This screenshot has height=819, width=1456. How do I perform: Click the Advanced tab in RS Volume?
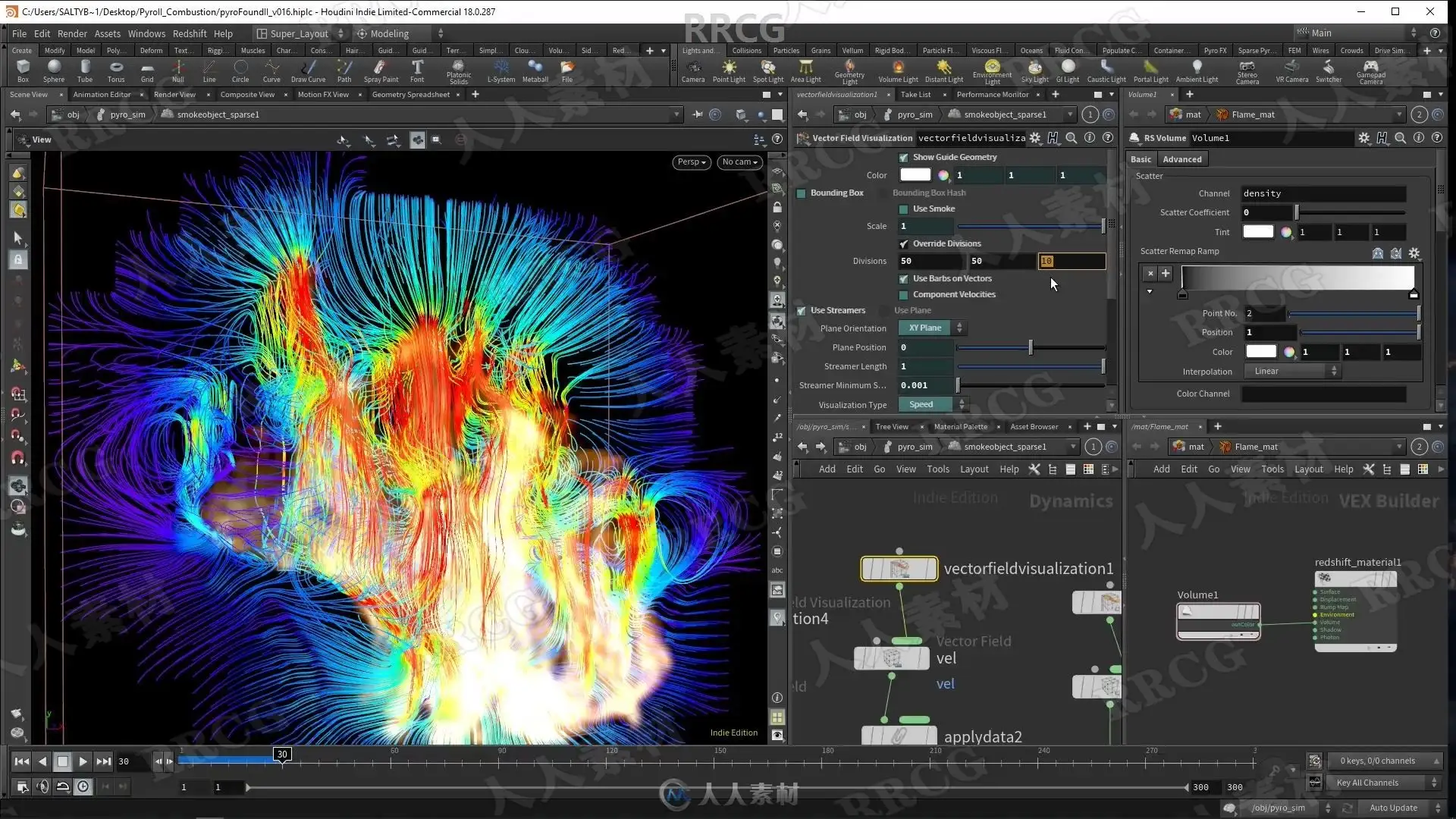[1181, 159]
